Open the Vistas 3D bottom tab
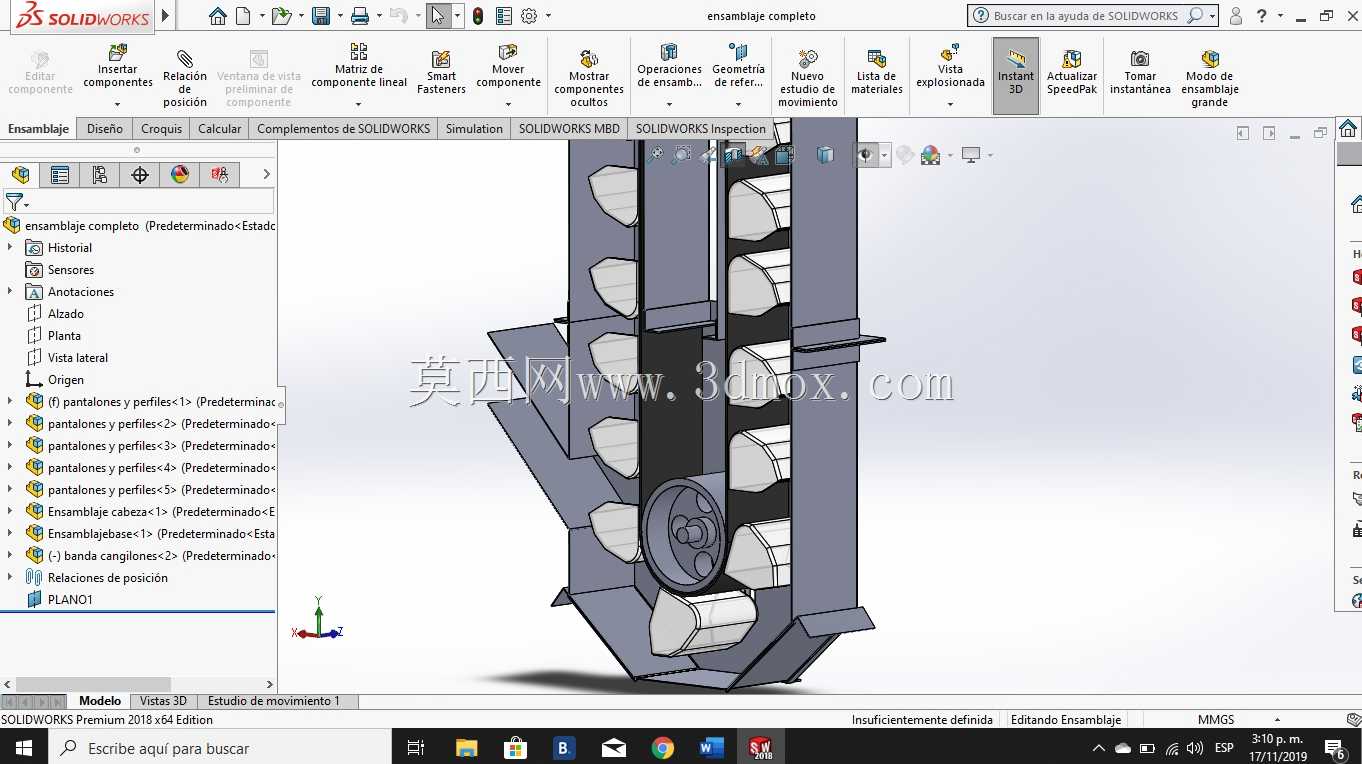1362x764 pixels. point(163,701)
